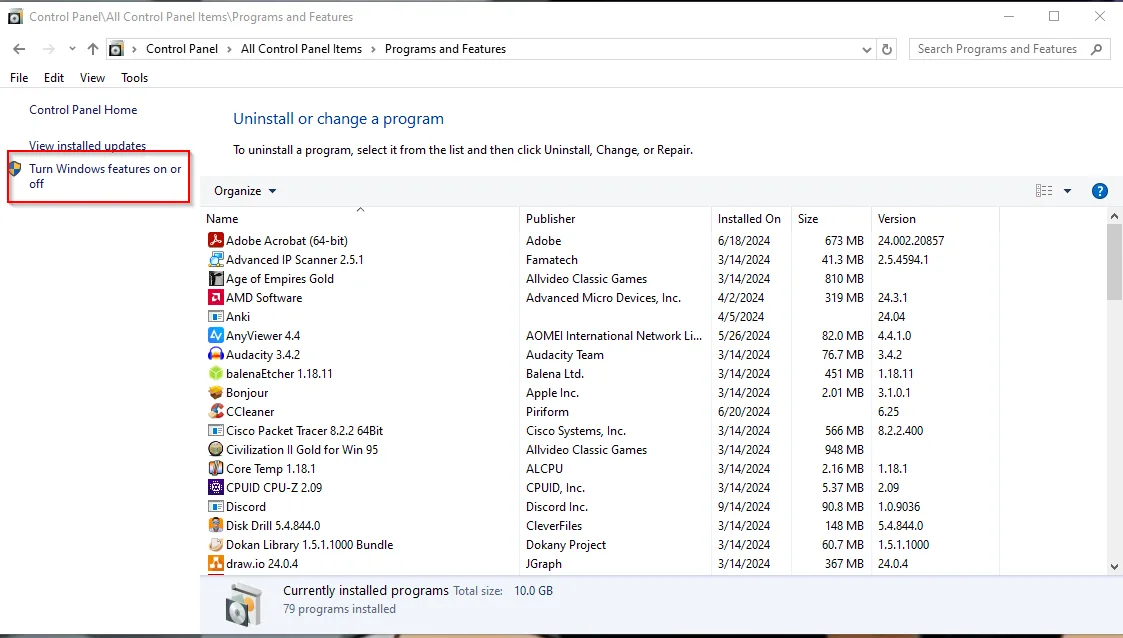
Task: Click the AMD Software icon
Action: click(x=216, y=298)
